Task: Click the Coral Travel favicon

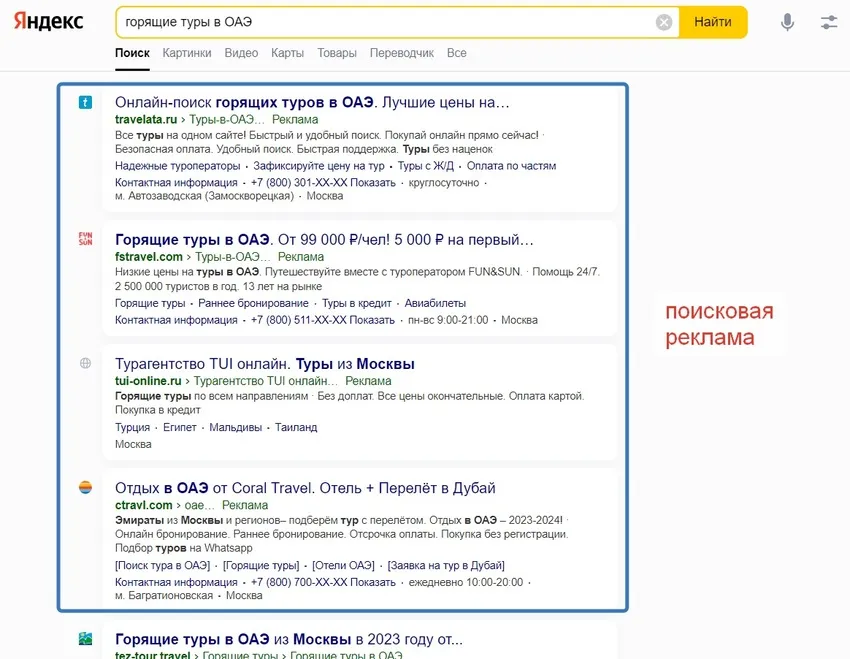Action: pyautogui.click(x=85, y=488)
